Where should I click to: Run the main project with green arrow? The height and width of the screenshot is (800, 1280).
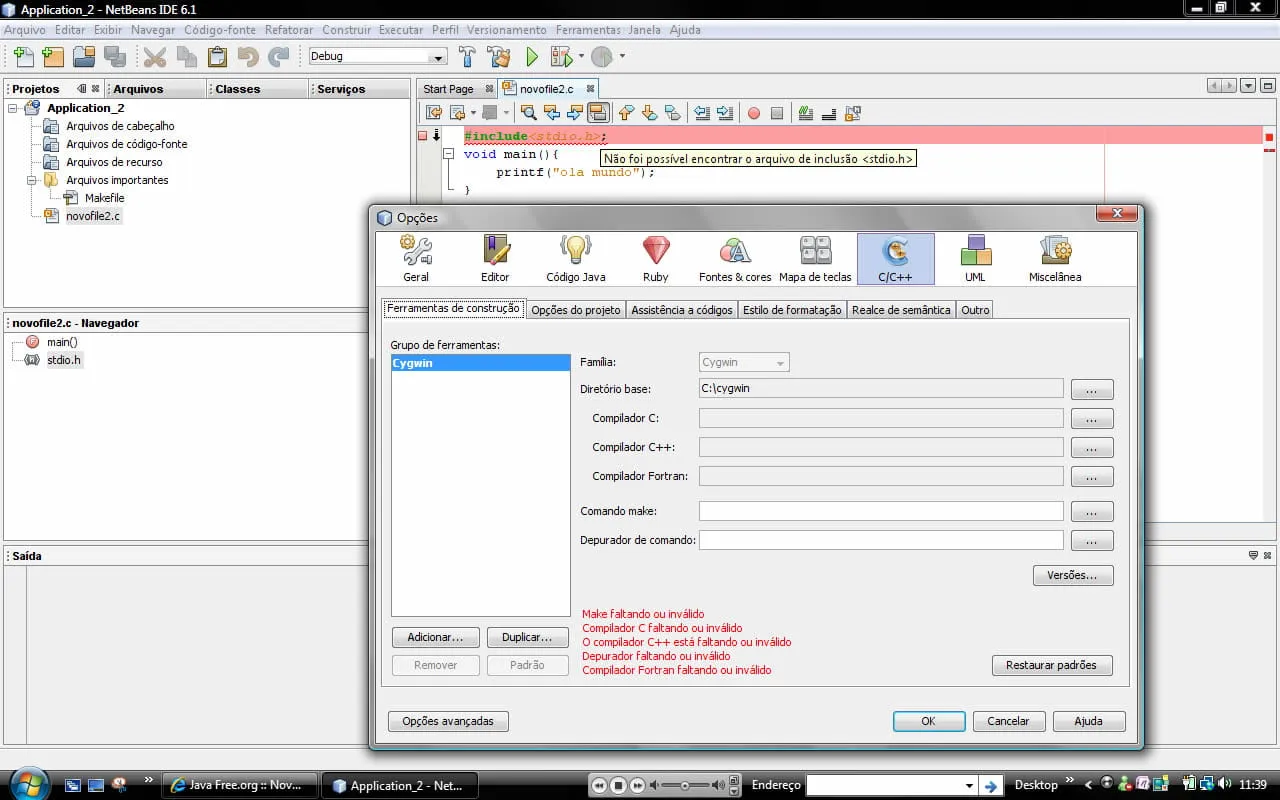click(x=532, y=57)
